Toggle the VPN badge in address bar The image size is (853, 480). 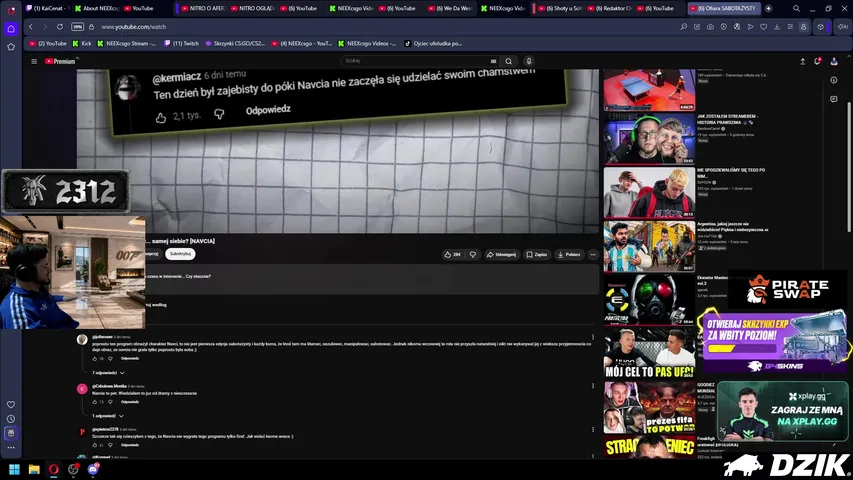coord(78,27)
